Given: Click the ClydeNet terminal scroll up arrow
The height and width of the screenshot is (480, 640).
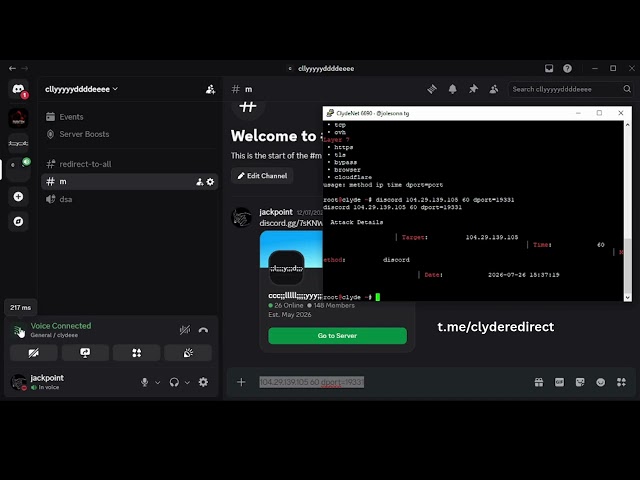Looking at the screenshot, I should point(628,124).
